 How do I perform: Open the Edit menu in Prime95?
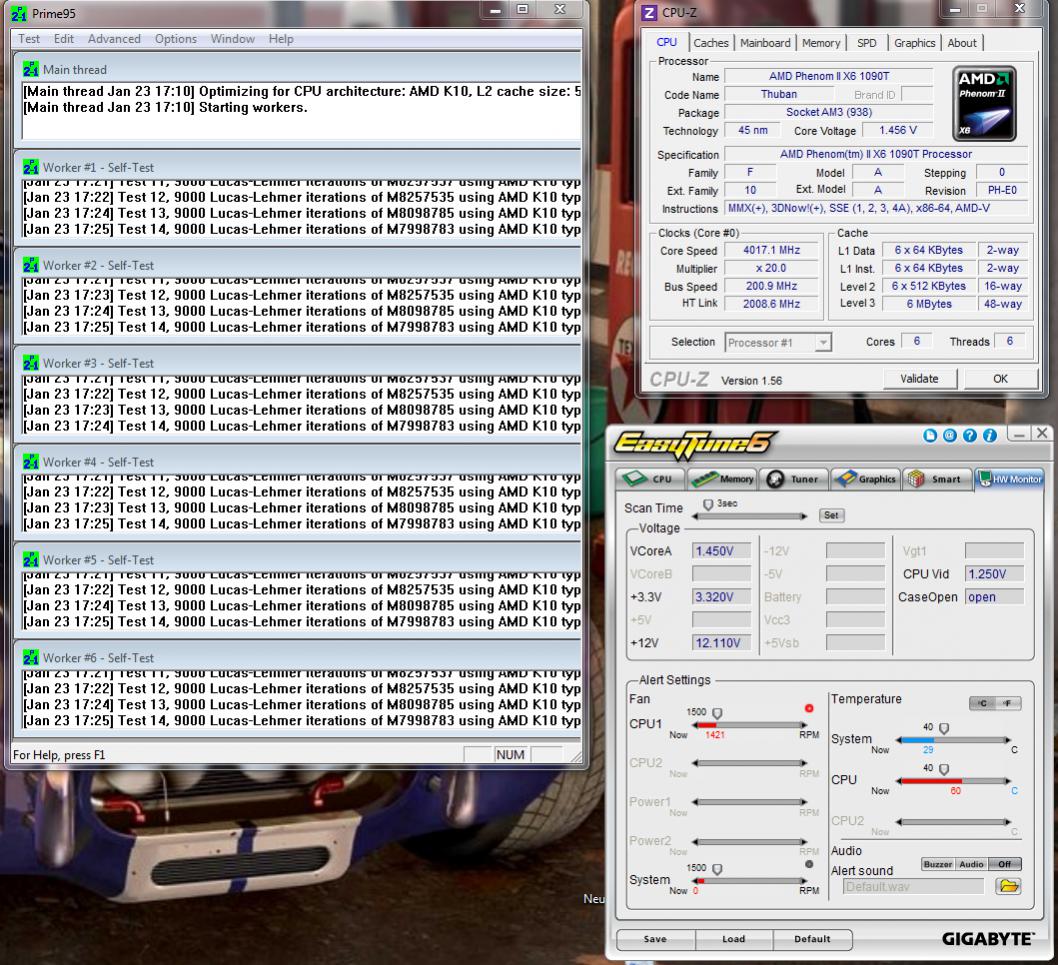click(64, 38)
